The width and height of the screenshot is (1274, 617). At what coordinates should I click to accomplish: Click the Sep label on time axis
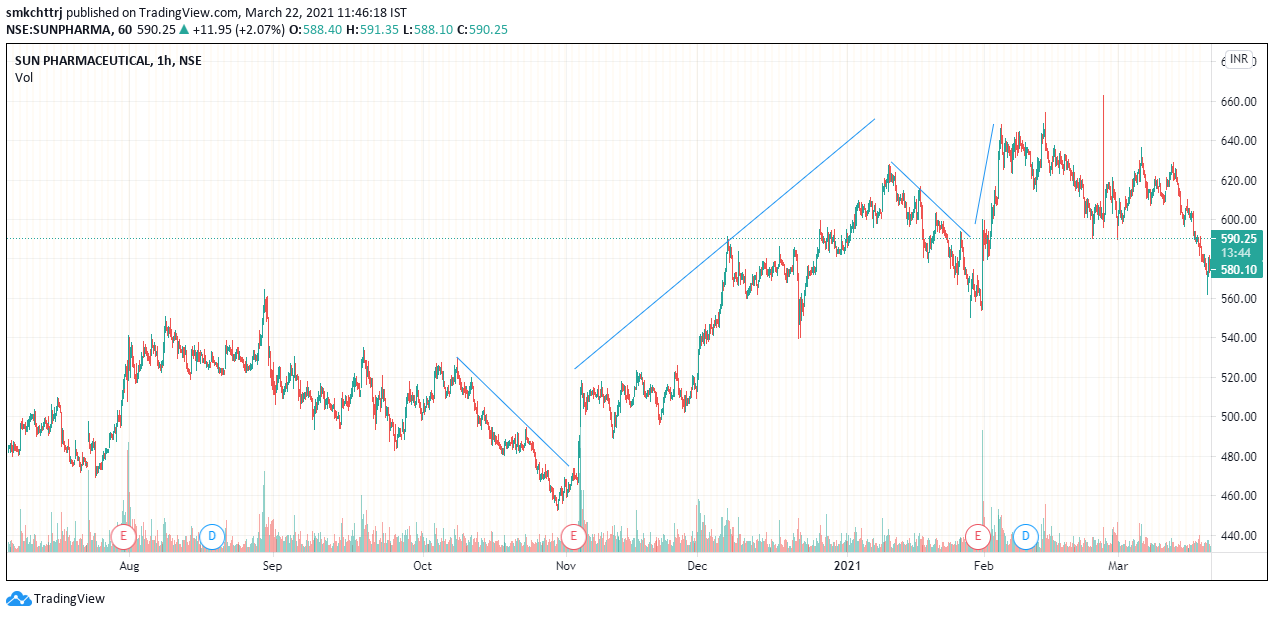272,567
